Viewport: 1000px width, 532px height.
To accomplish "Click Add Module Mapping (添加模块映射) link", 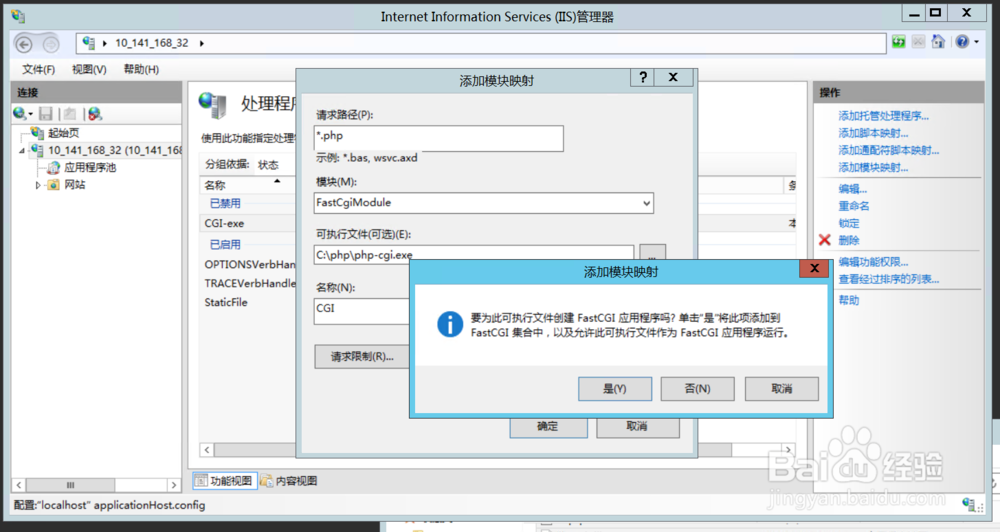I will (x=873, y=167).
